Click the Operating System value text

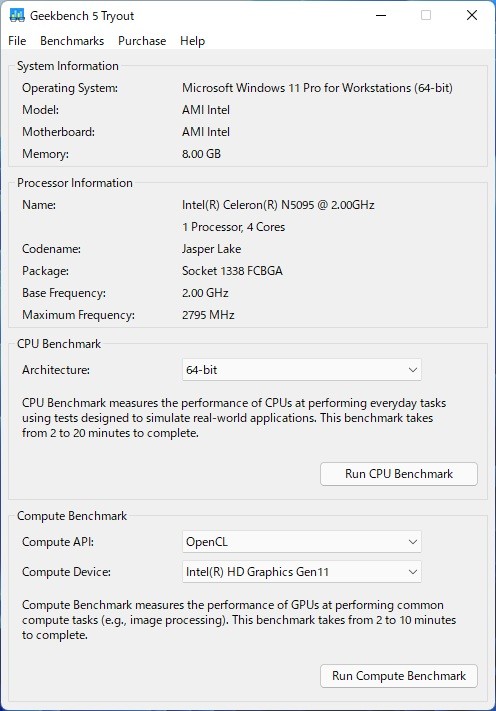[x=317, y=88]
